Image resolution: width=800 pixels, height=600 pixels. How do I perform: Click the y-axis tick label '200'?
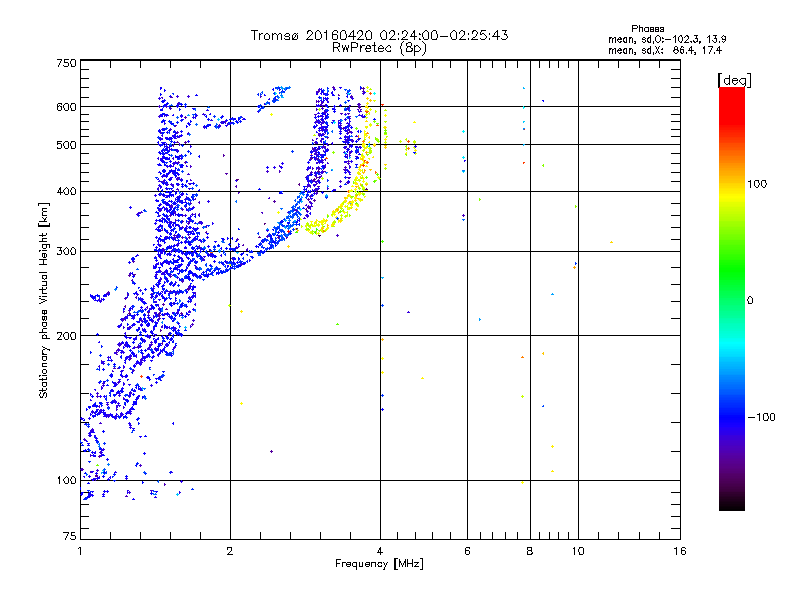pos(66,336)
